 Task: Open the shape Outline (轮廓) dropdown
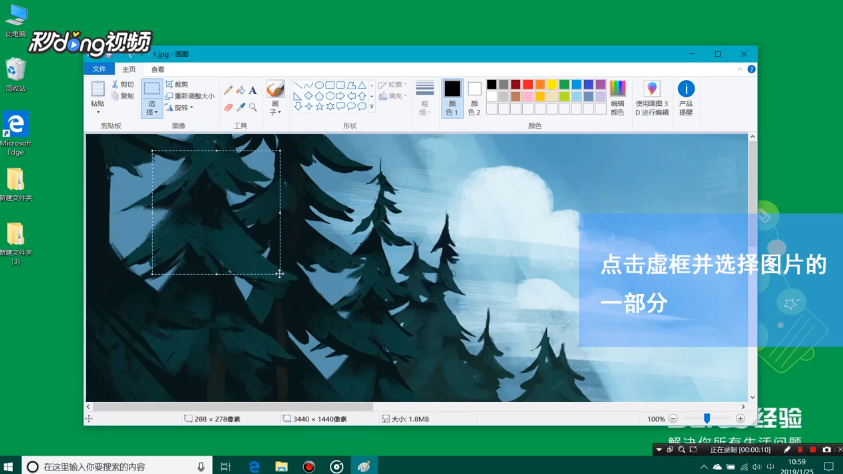click(392, 85)
